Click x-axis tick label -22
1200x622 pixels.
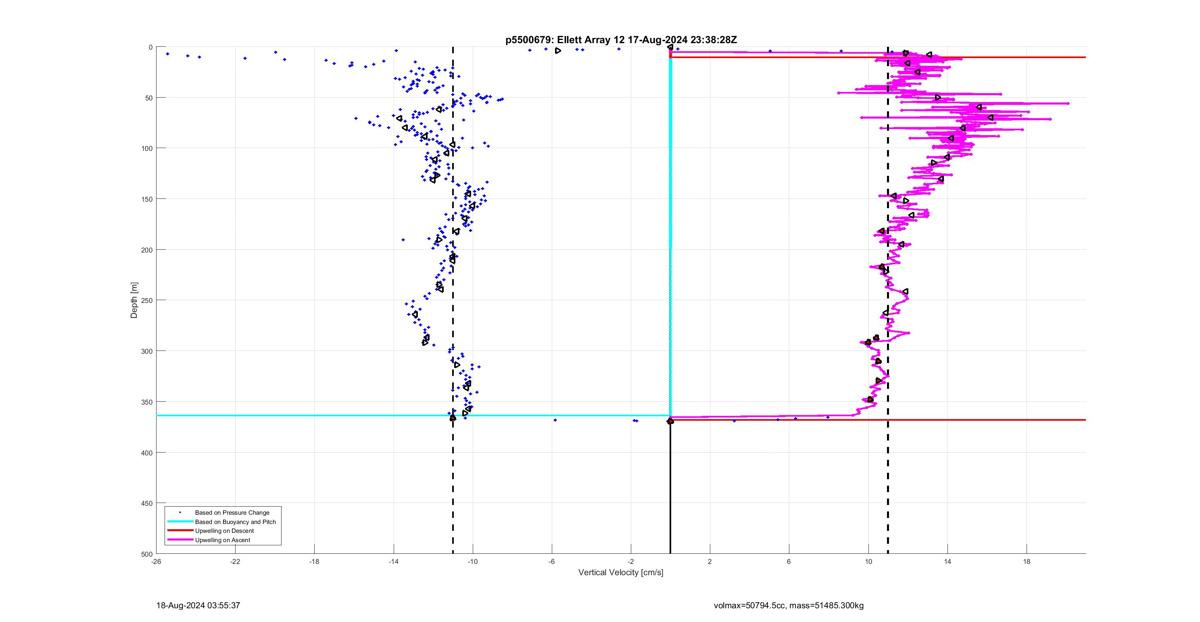235,562
